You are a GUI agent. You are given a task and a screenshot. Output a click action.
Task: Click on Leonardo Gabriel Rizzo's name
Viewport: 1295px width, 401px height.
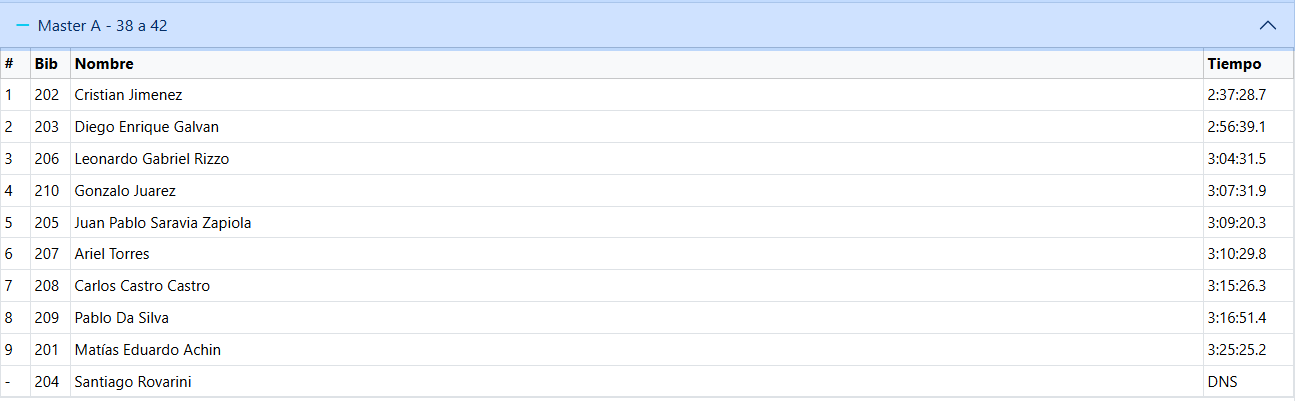(x=152, y=159)
